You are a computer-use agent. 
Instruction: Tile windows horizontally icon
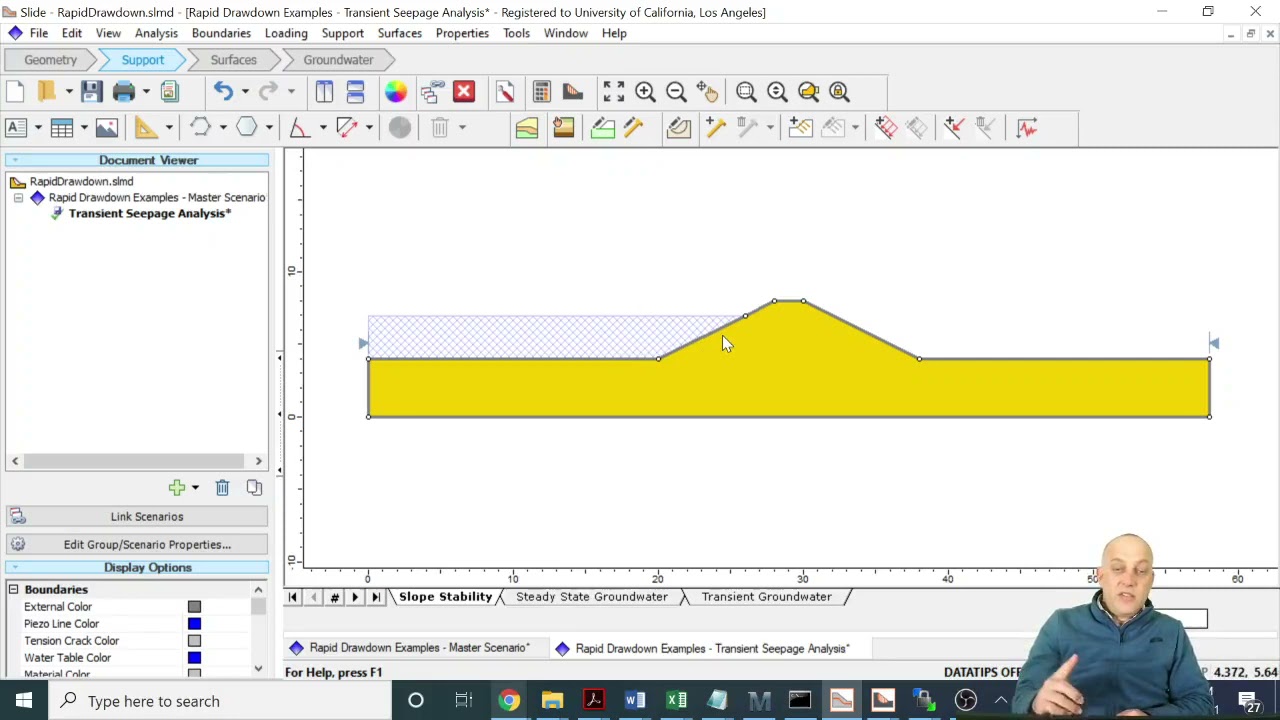(355, 92)
